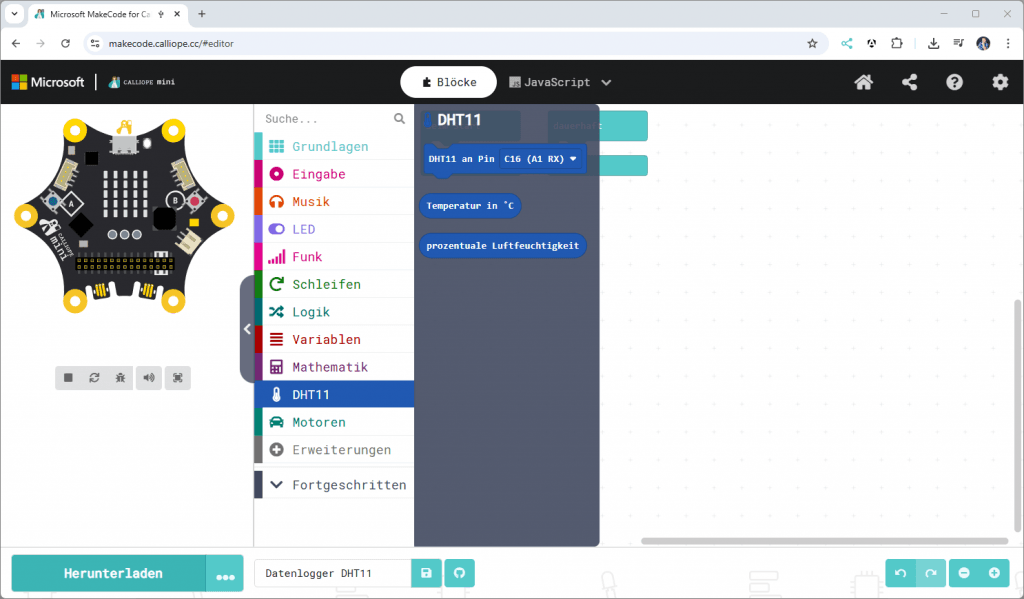Open the more options menu beside Herunterladen
The width and height of the screenshot is (1024, 599).
pos(226,573)
